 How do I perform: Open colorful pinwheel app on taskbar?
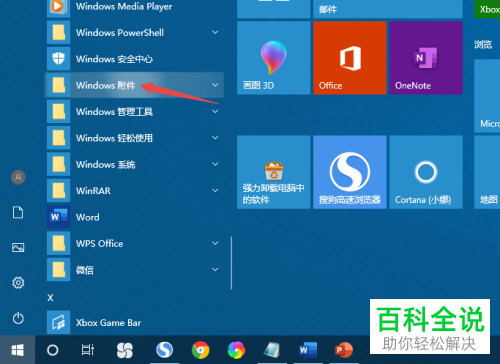tap(236, 350)
